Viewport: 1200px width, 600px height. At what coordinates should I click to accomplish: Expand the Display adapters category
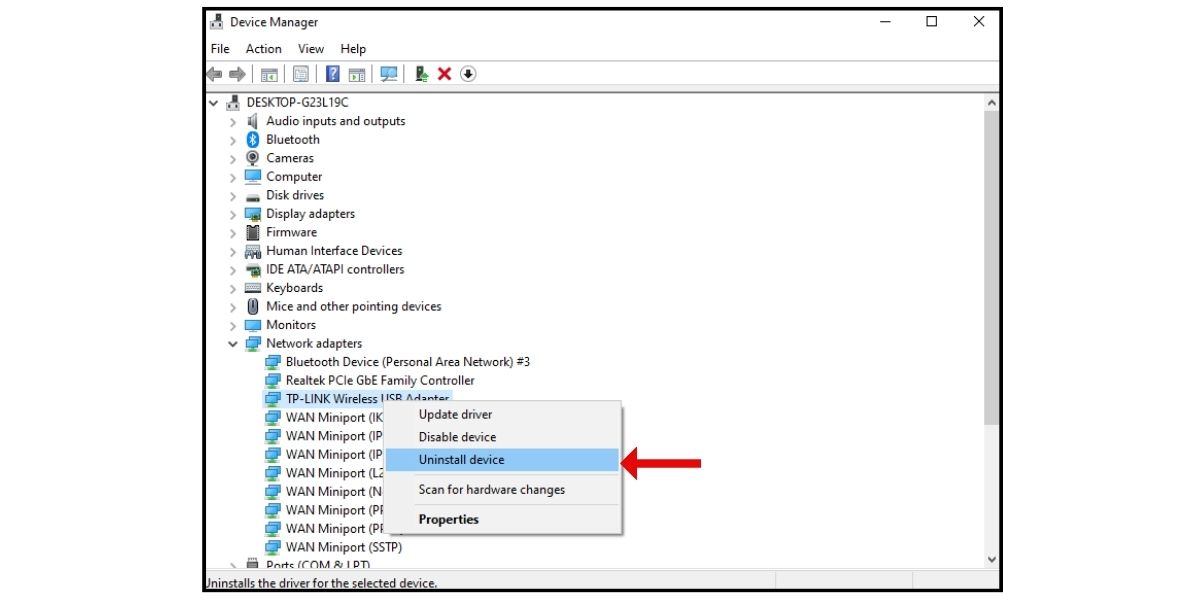coord(232,213)
